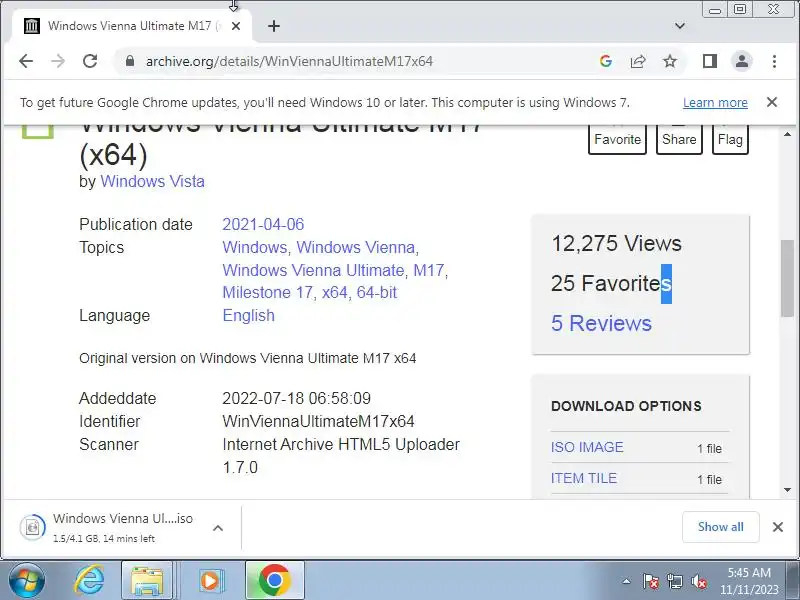Open the Learn more link about Chrome updates
This screenshot has height=600, width=800.
pyautogui.click(x=715, y=103)
